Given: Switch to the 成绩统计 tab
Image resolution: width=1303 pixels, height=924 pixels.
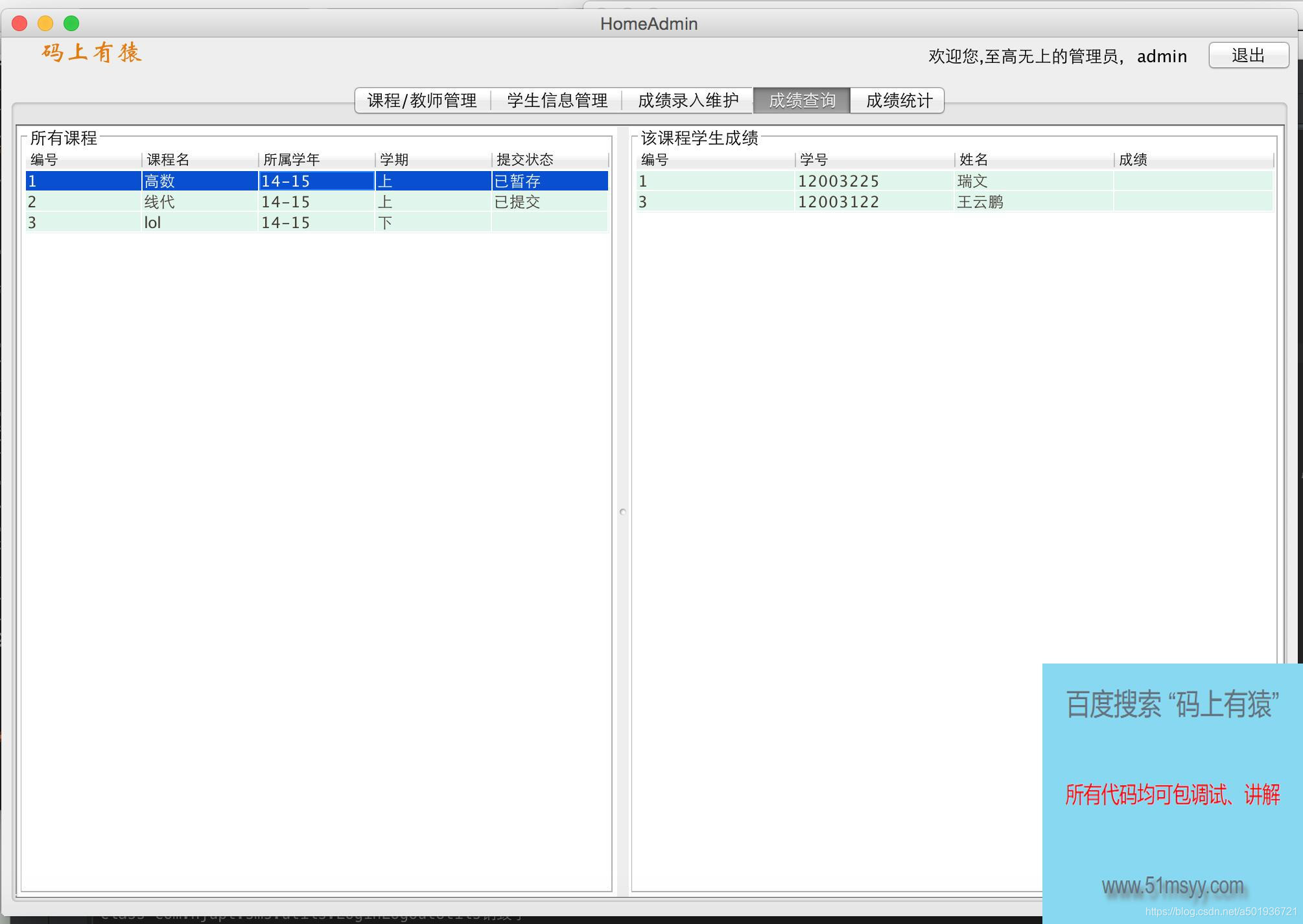Looking at the screenshot, I should 898,100.
